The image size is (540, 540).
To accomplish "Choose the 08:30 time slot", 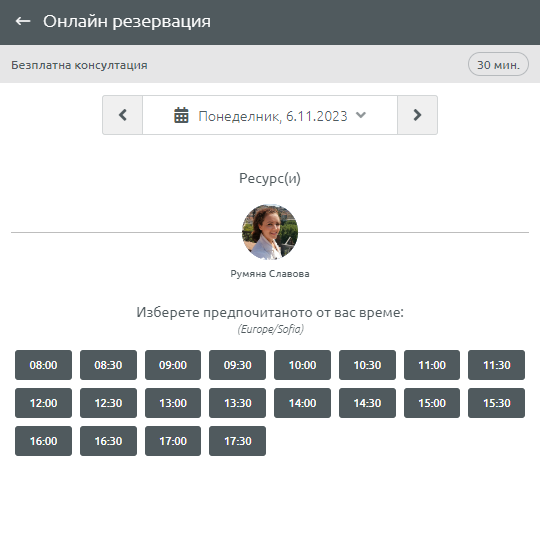I will pos(108,365).
